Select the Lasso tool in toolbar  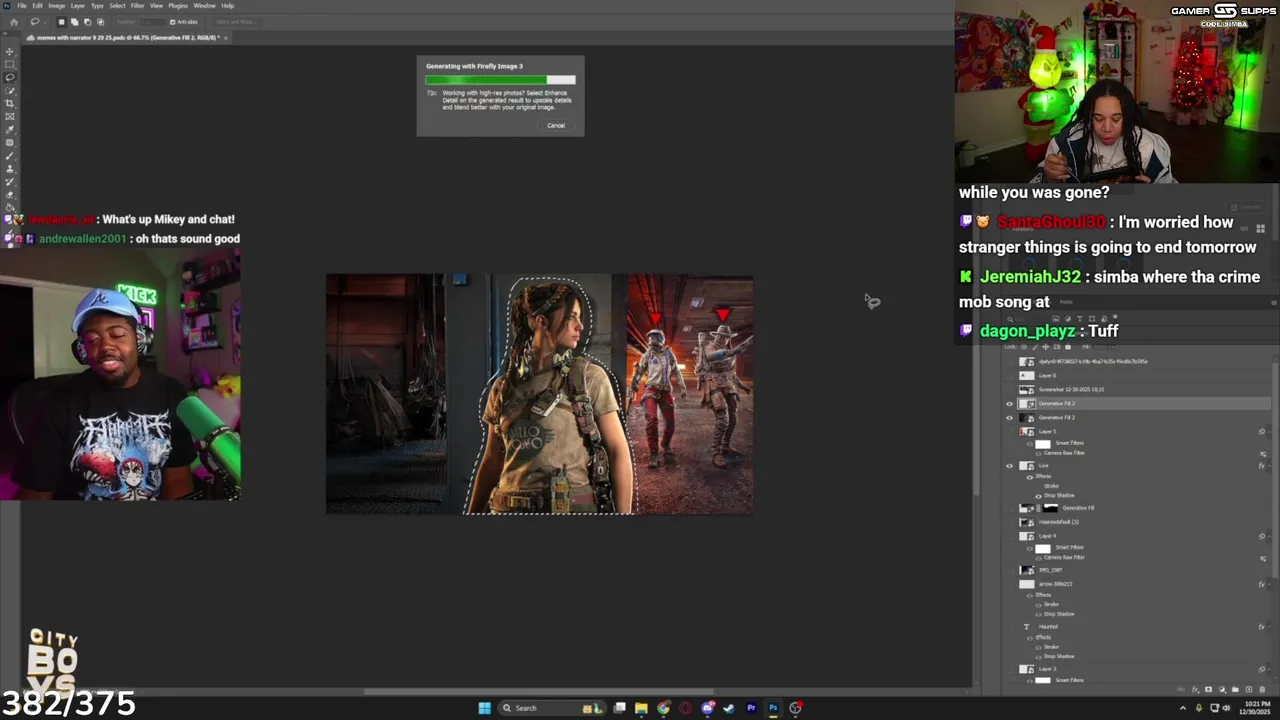[10, 77]
